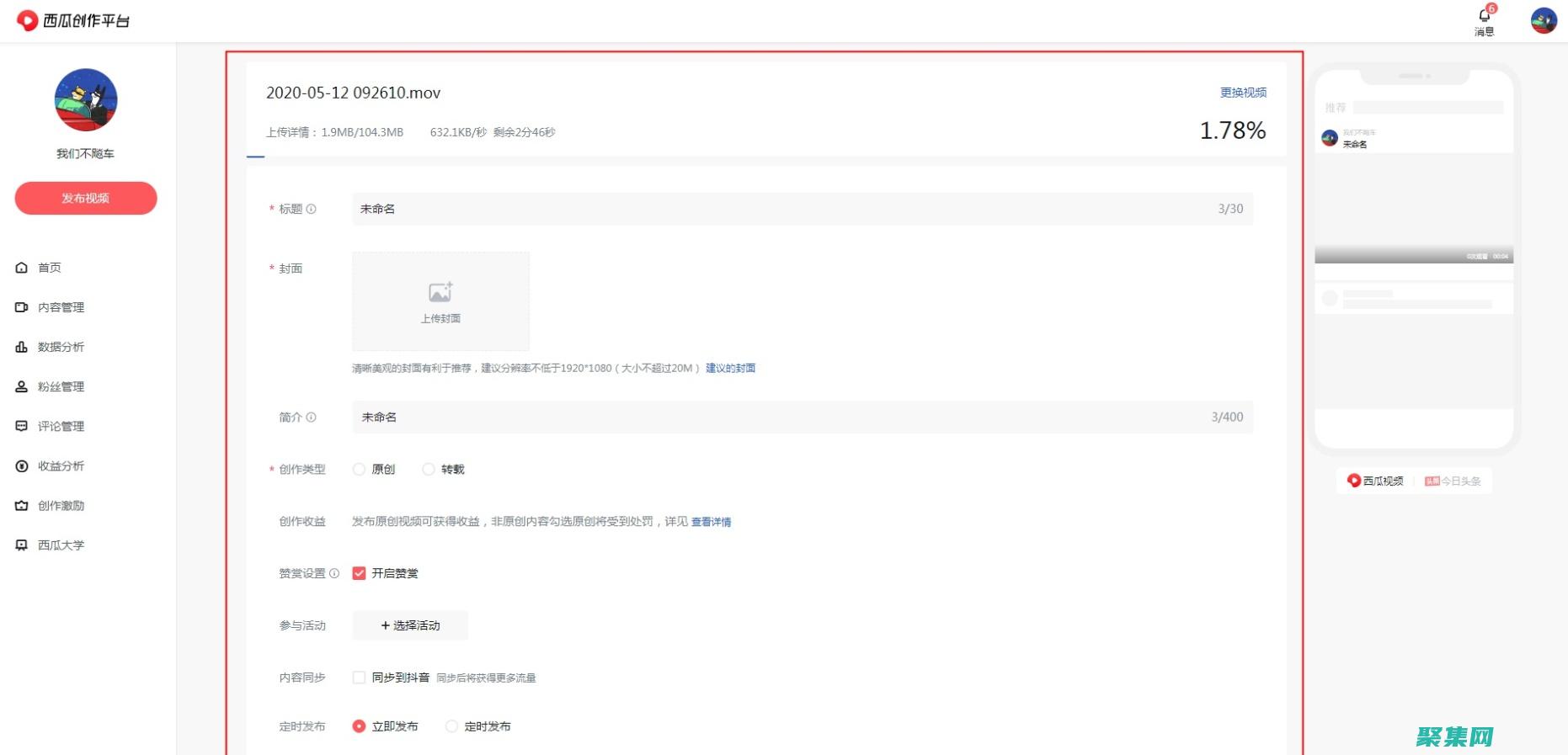Open the user avatar in top-right corner

click(x=1543, y=21)
